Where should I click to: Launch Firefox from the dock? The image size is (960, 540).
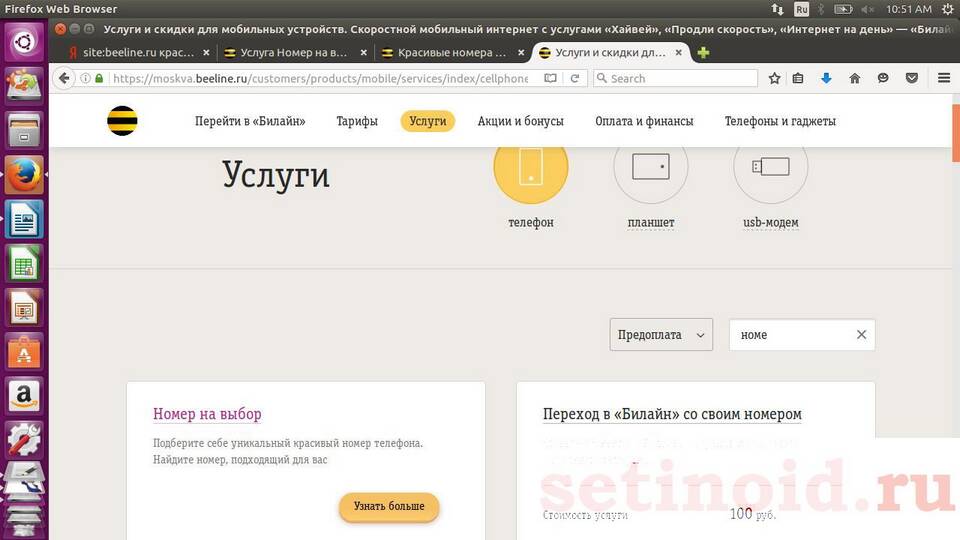click(24, 175)
